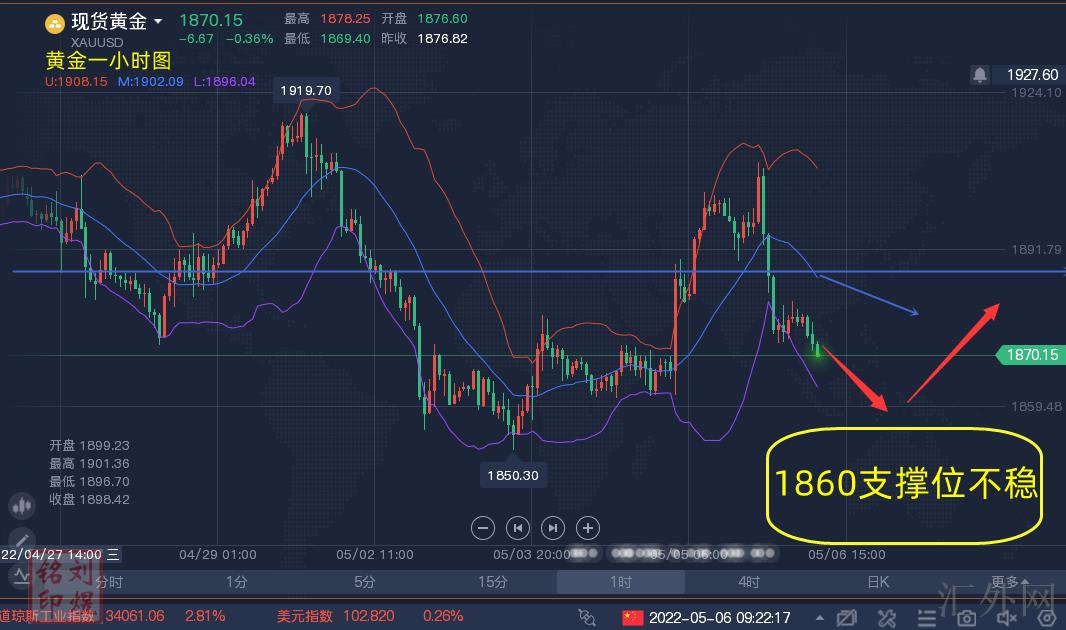
Task: Skip to next bar on chart
Action: 553,527
